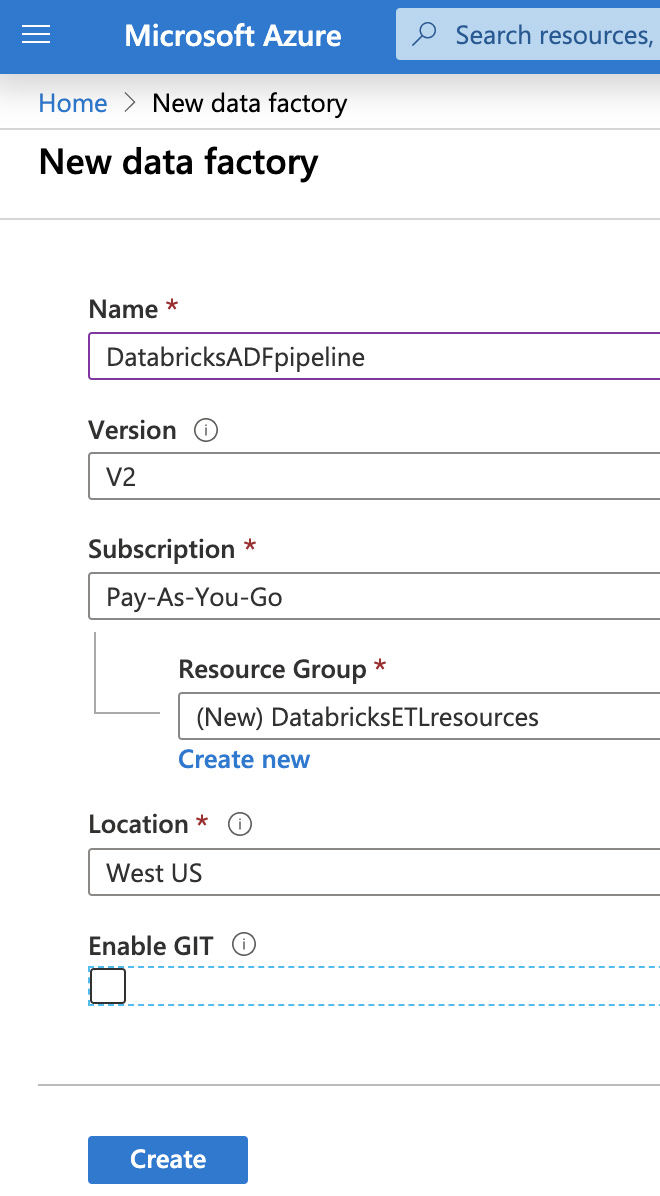
Task: Click the Create new resource group link
Action: click(x=244, y=760)
